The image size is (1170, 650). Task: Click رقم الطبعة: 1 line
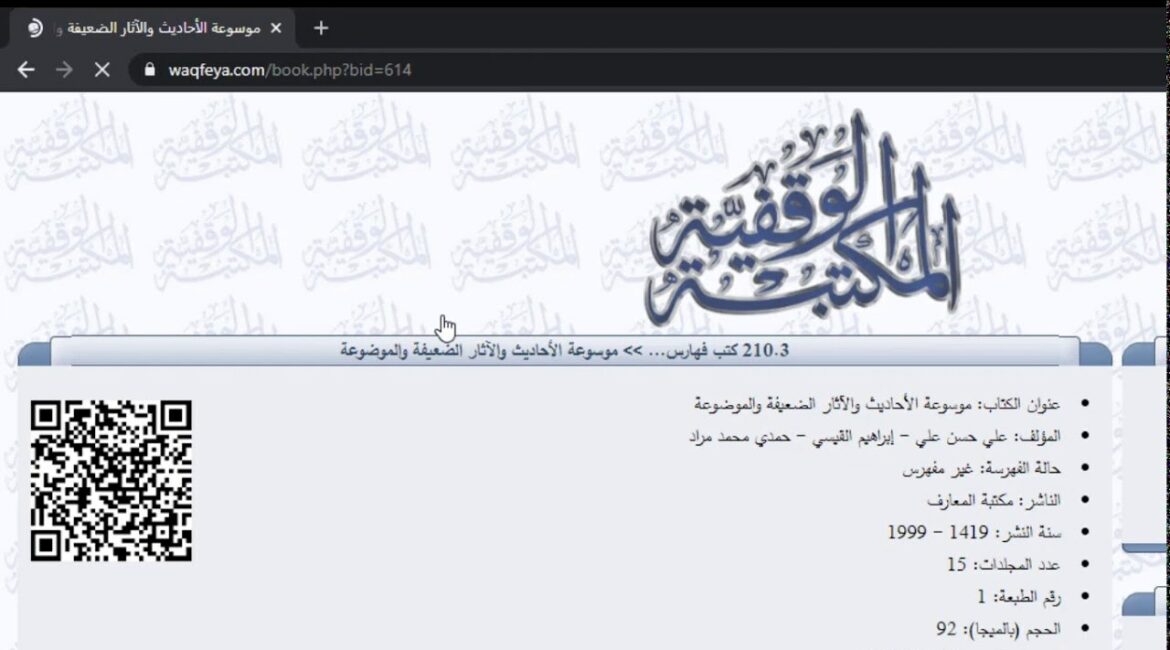1019,597
